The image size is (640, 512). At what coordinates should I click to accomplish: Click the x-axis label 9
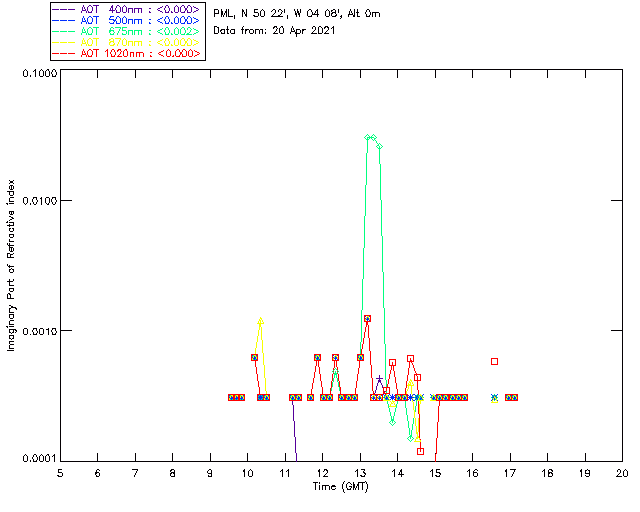coord(210,473)
